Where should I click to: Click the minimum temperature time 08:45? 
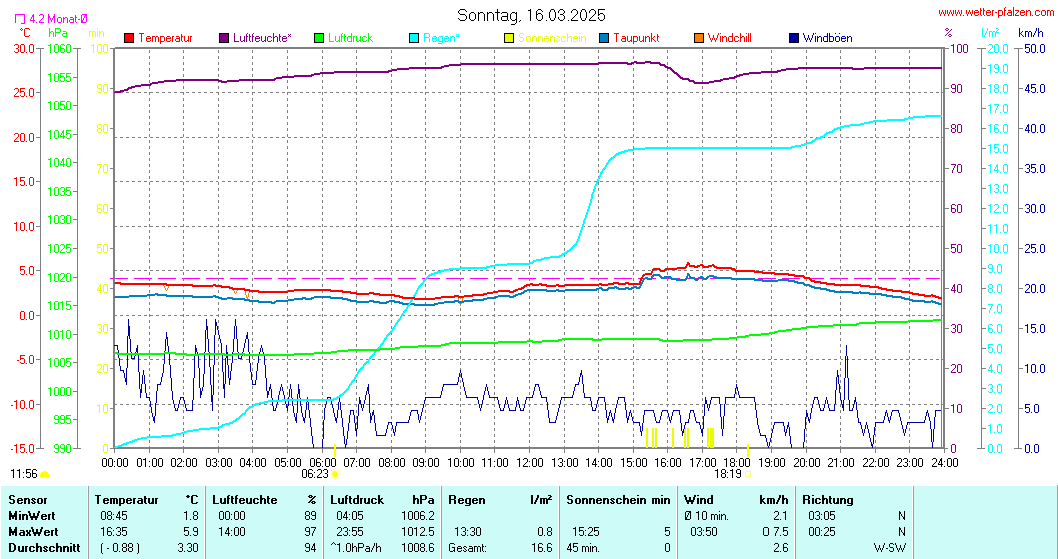(113, 516)
